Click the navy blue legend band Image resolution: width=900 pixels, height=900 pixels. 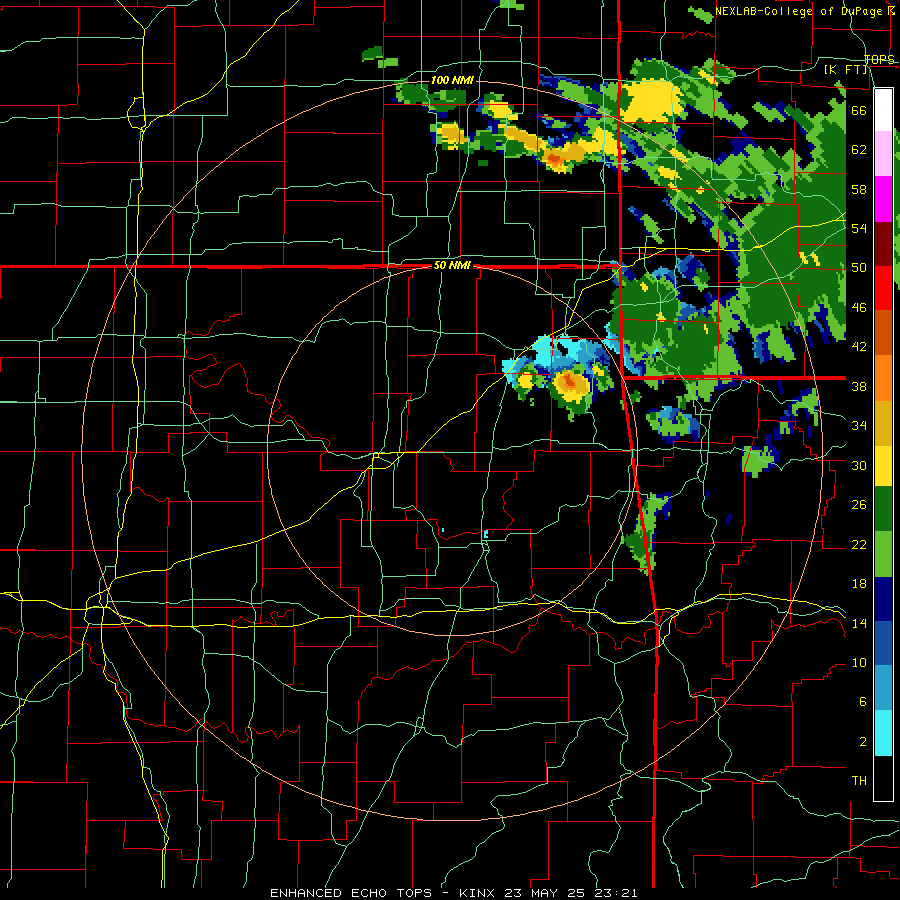tap(883, 599)
